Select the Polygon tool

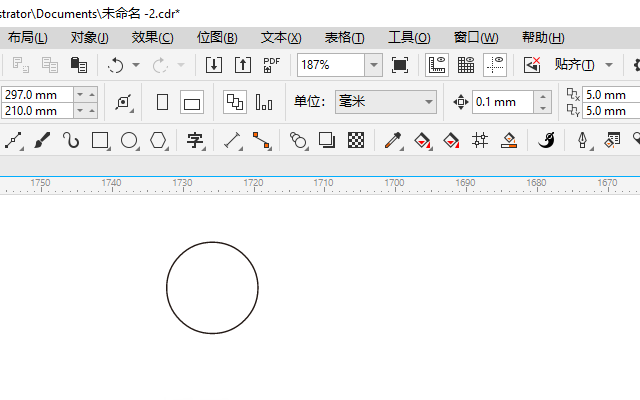click(158, 140)
